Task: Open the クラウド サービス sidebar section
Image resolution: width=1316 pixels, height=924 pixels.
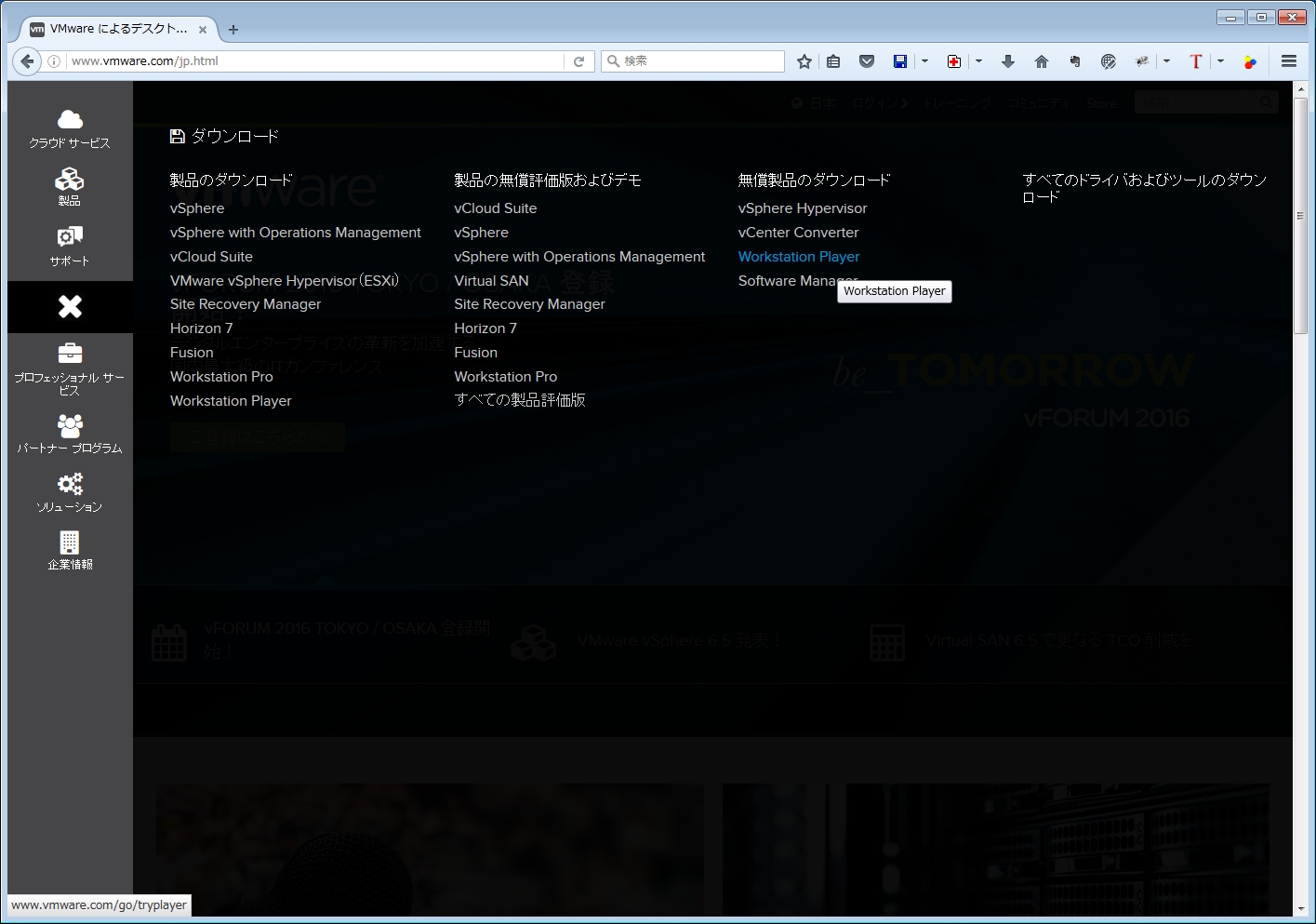Action: (70, 128)
